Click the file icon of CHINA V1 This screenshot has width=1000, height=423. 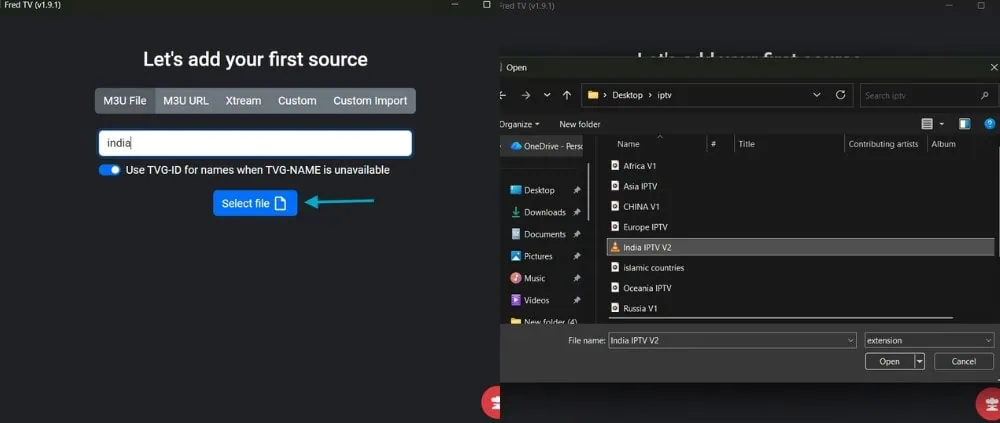(x=615, y=206)
